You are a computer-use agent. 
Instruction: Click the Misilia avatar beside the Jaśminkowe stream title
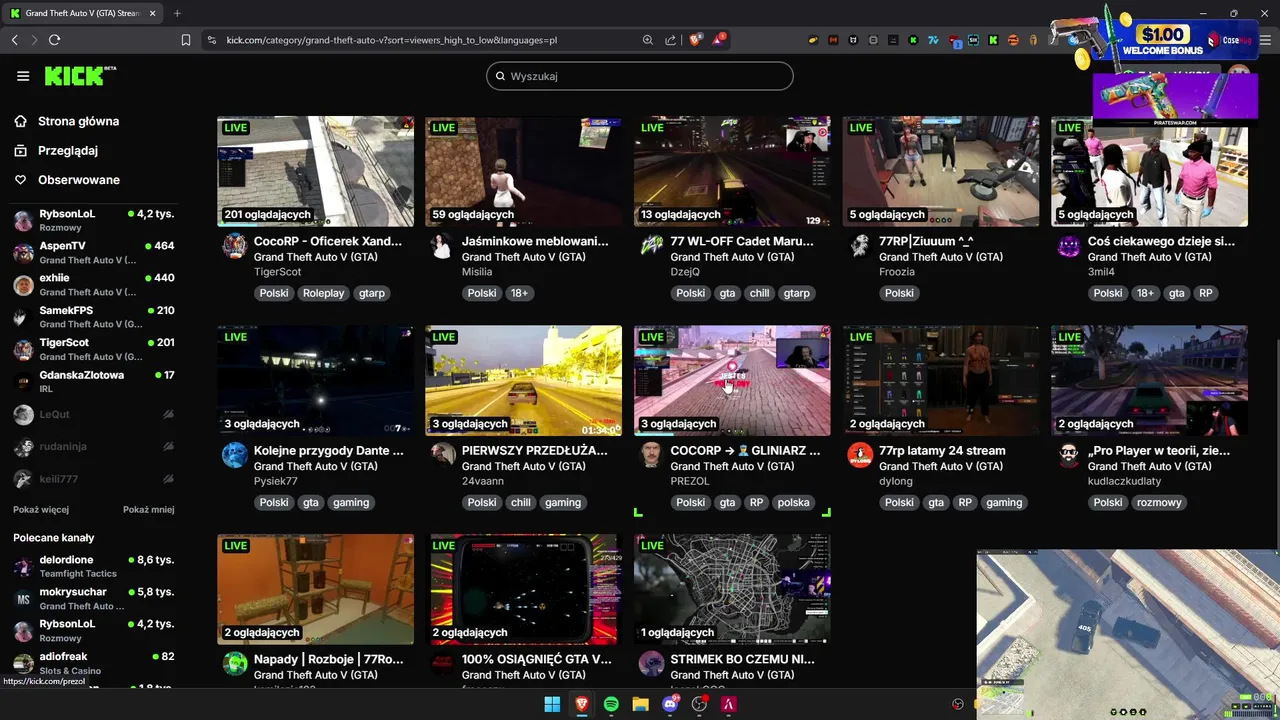[443, 246]
